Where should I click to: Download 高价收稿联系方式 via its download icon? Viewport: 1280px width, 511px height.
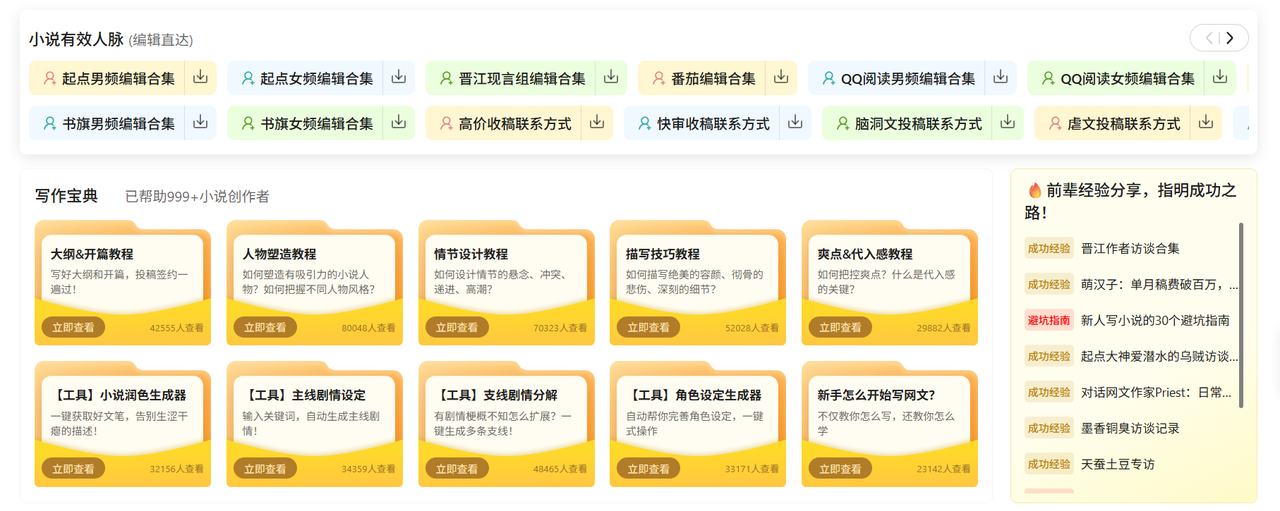pos(597,122)
